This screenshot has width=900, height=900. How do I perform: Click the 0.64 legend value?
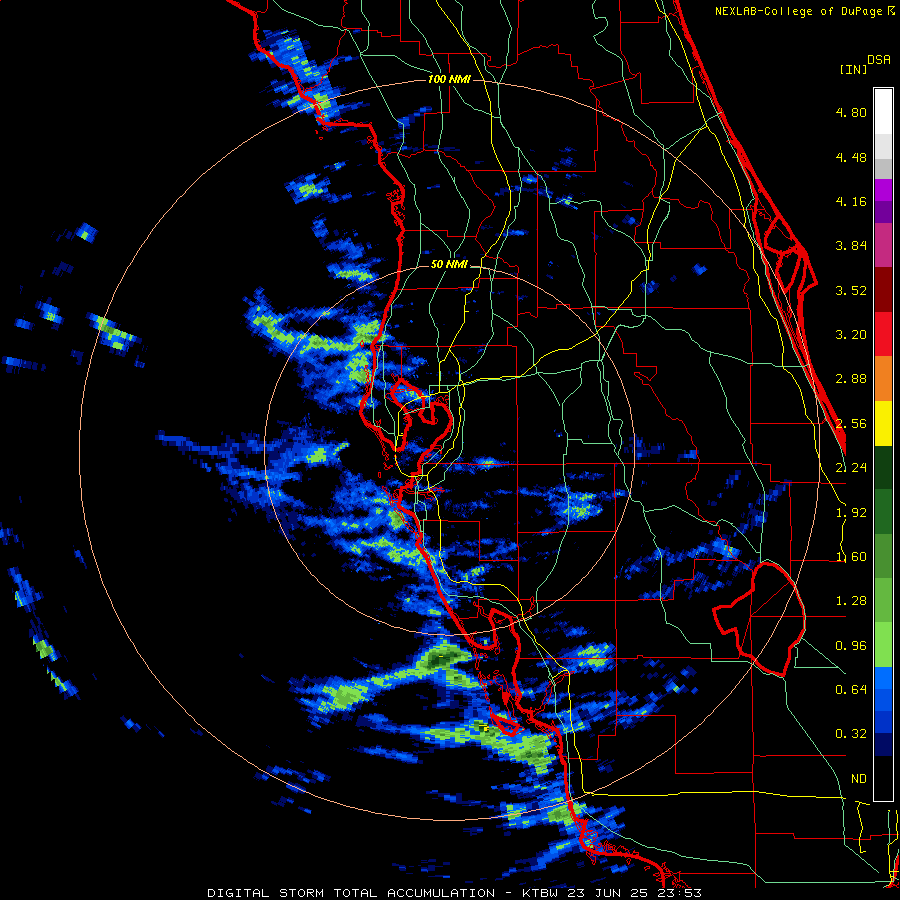[851, 690]
